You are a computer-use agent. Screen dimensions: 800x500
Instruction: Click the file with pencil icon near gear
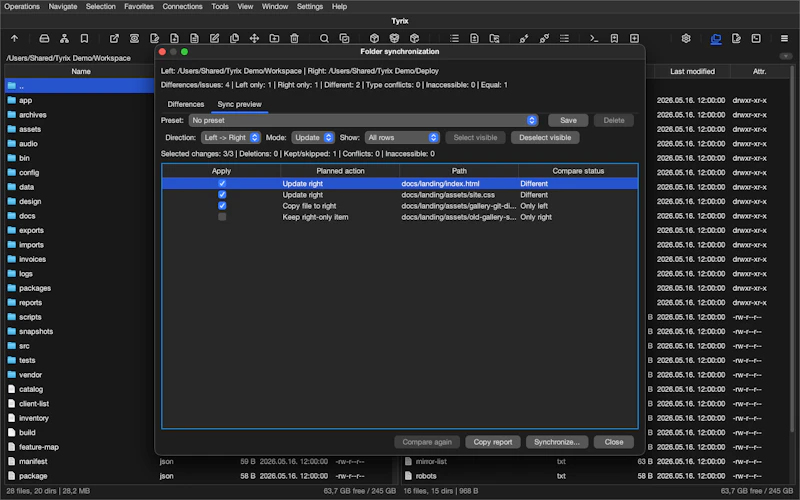(x=736, y=38)
